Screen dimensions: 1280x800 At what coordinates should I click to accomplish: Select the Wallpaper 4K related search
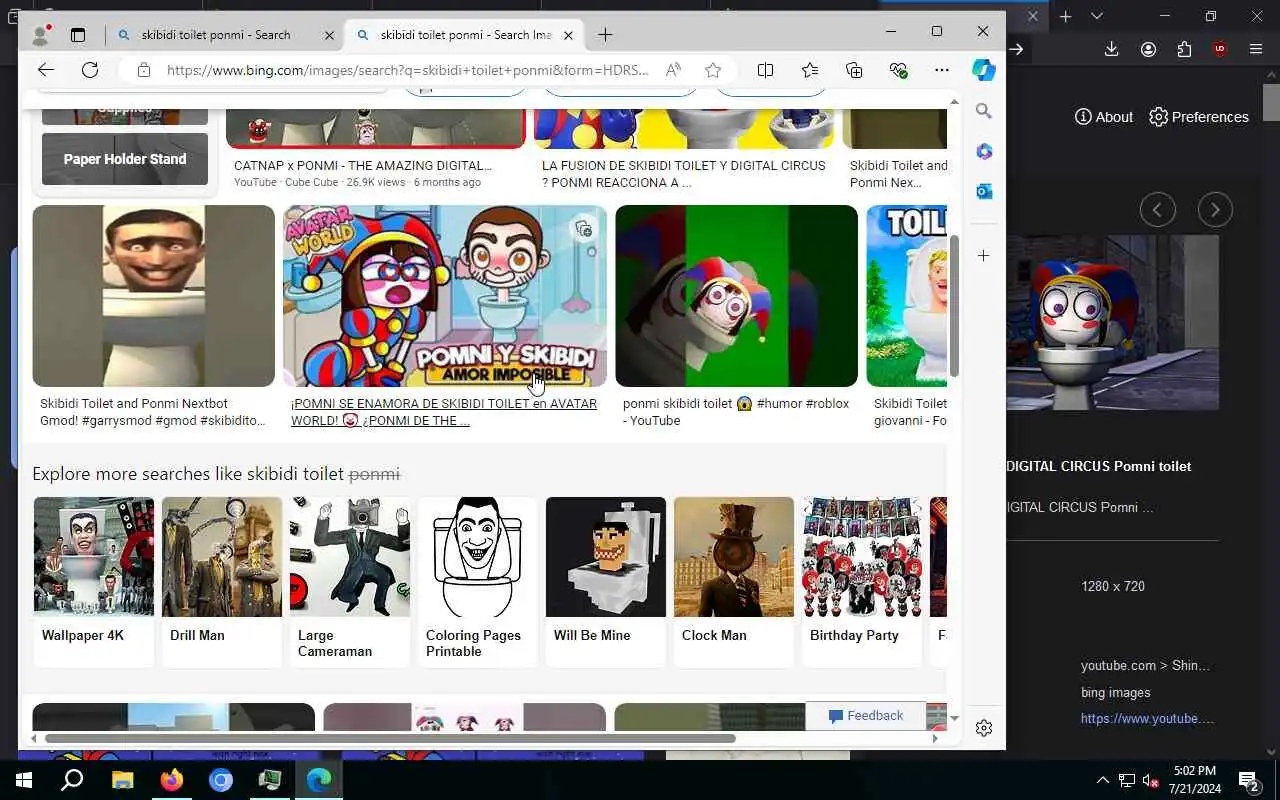(94, 582)
